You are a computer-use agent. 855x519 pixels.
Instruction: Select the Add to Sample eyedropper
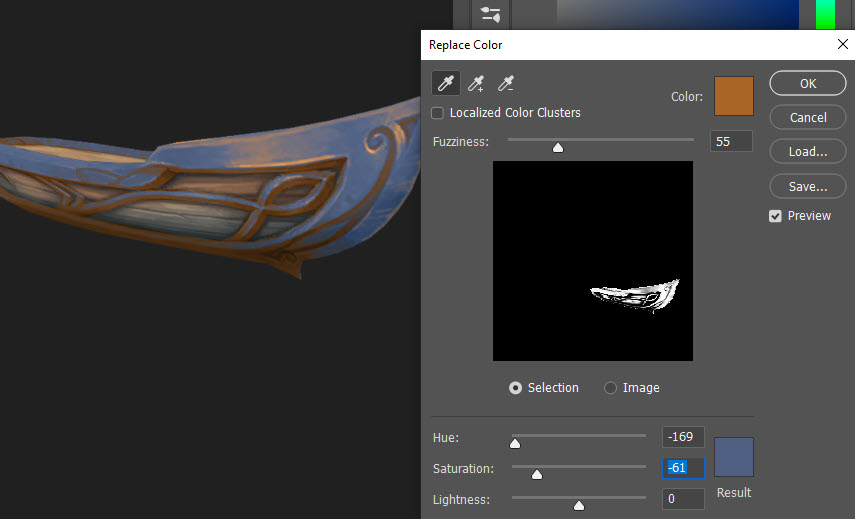tap(476, 83)
